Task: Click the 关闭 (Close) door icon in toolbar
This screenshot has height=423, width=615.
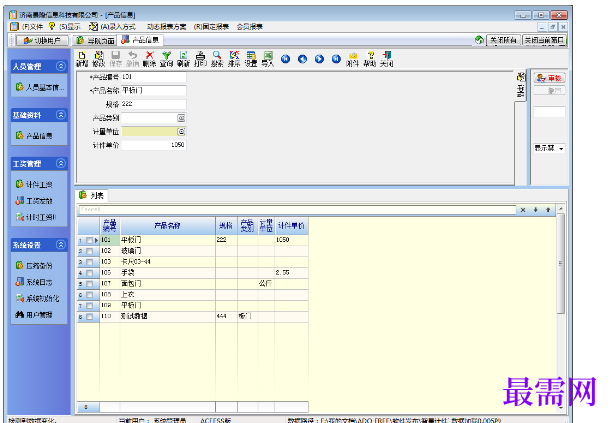Action: coord(386,59)
